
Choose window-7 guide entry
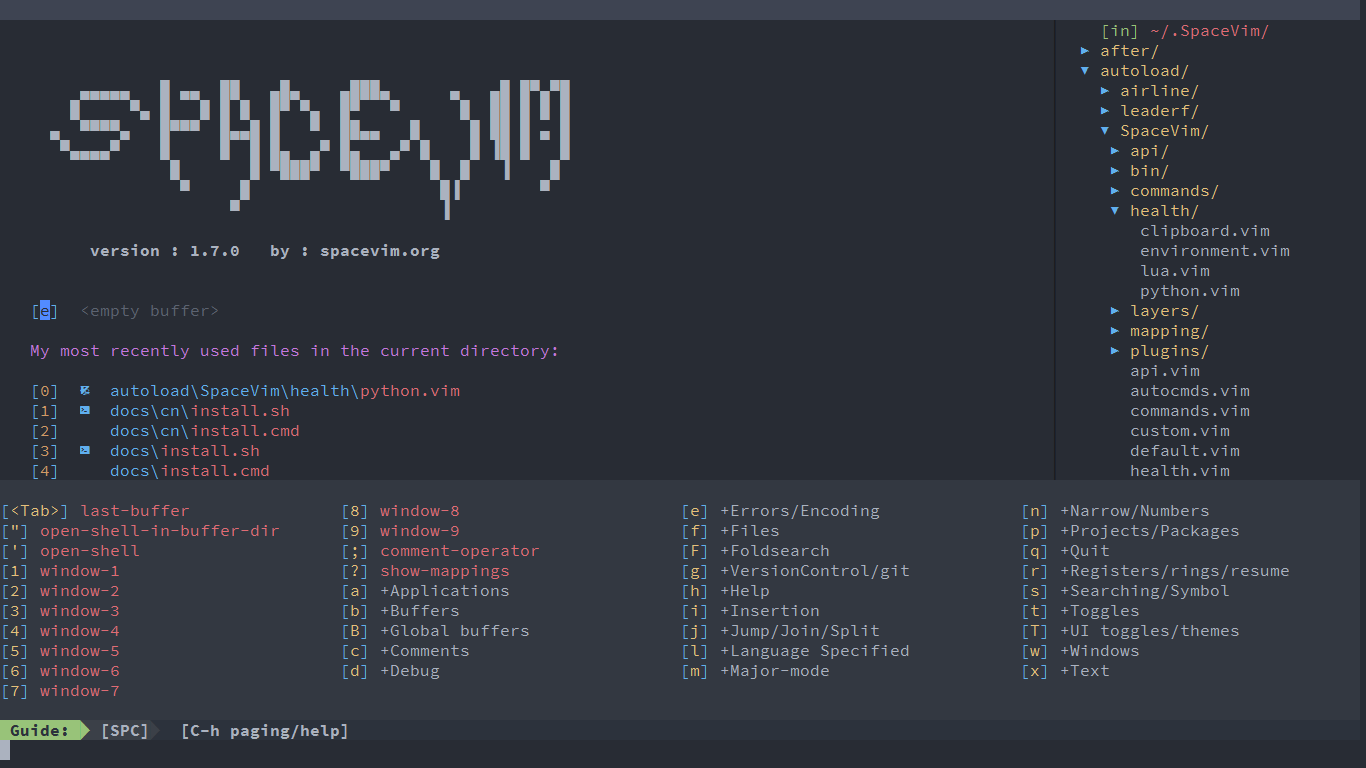pos(80,691)
